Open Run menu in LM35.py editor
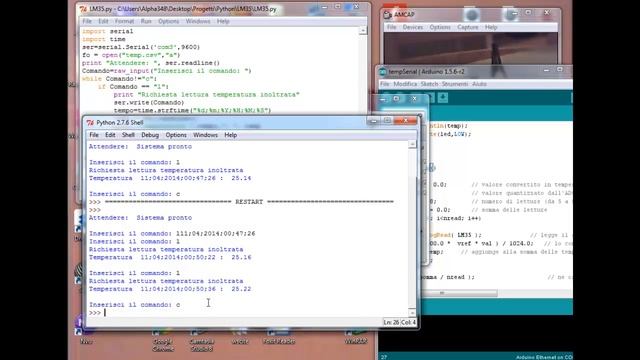 146,21
